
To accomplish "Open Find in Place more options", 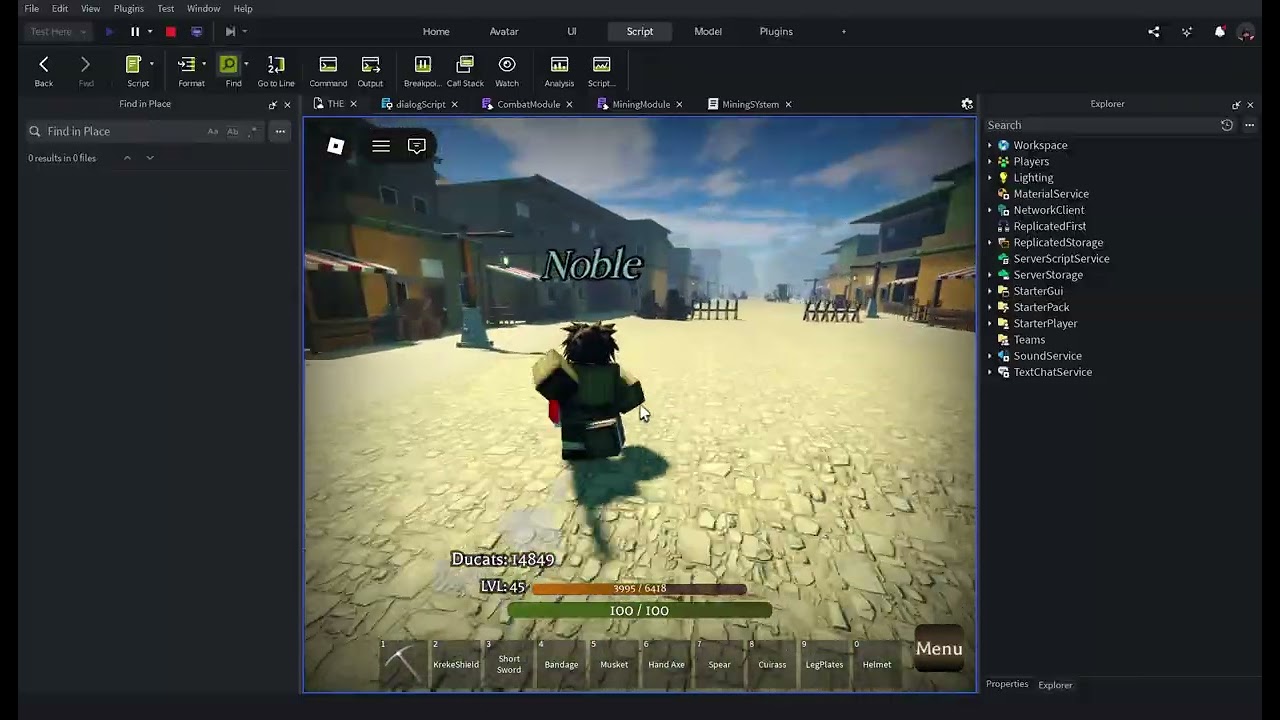I will (x=280, y=131).
